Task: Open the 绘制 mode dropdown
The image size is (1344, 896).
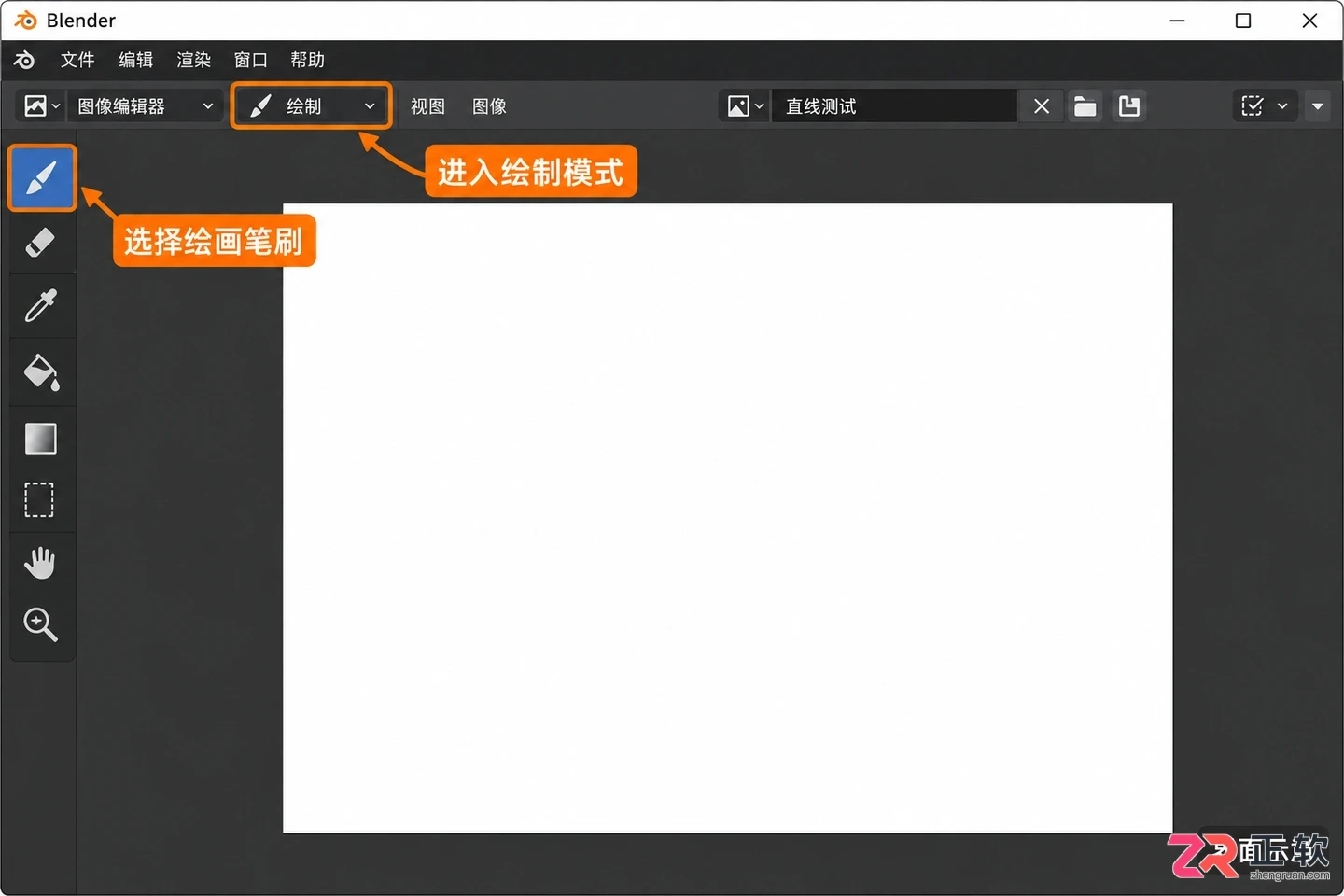Action: [x=312, y=106]
